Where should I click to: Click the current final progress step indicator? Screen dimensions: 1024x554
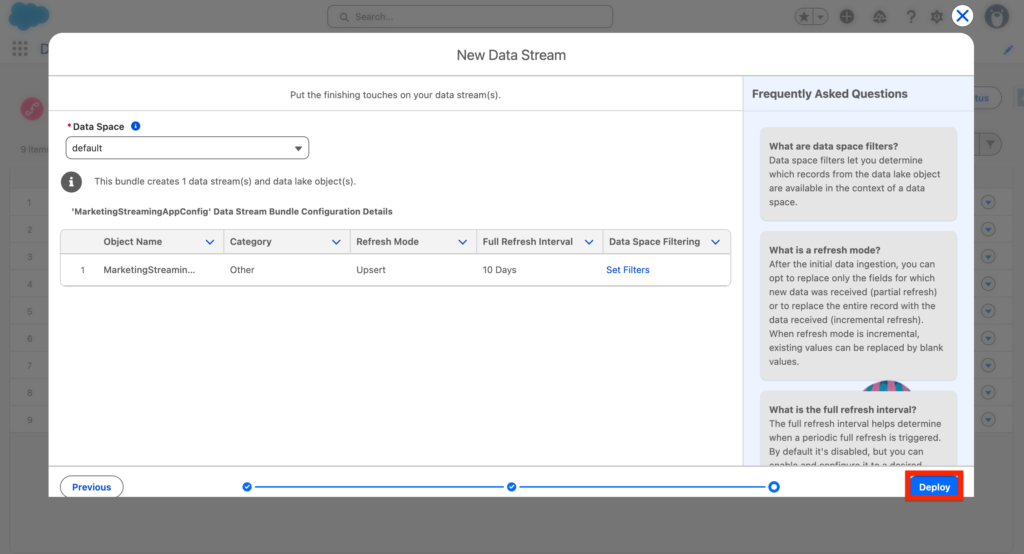[774, 487]
